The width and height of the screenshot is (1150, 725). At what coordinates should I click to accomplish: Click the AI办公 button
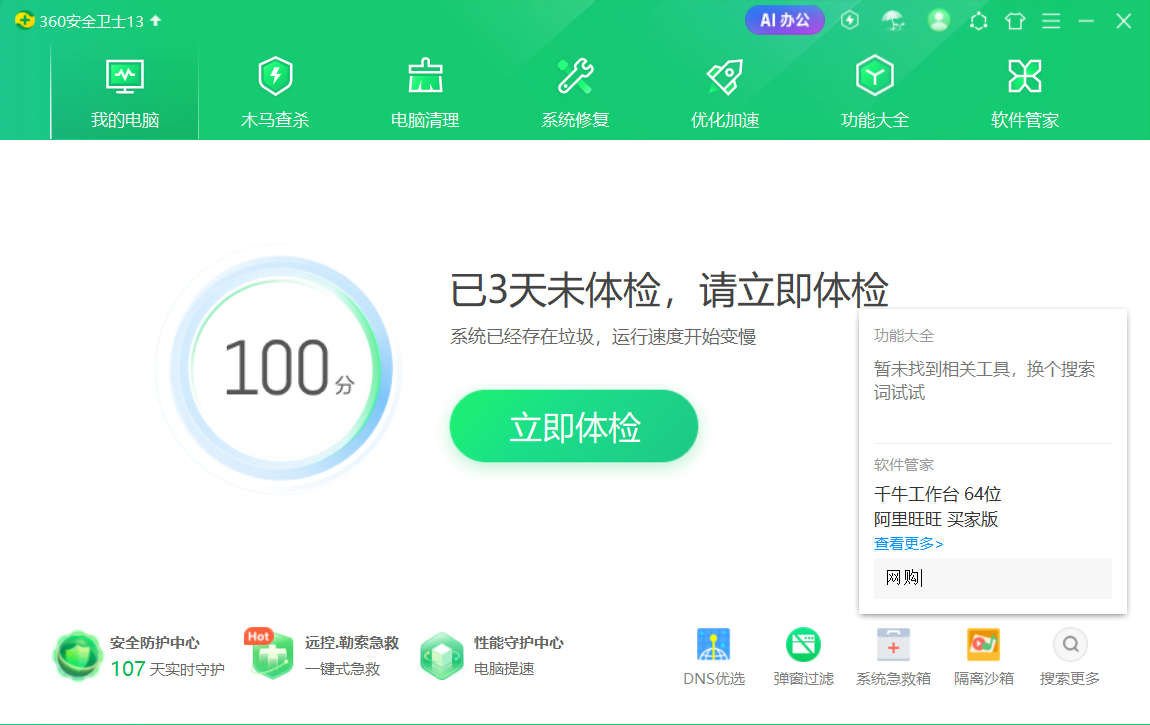[784, 19]
